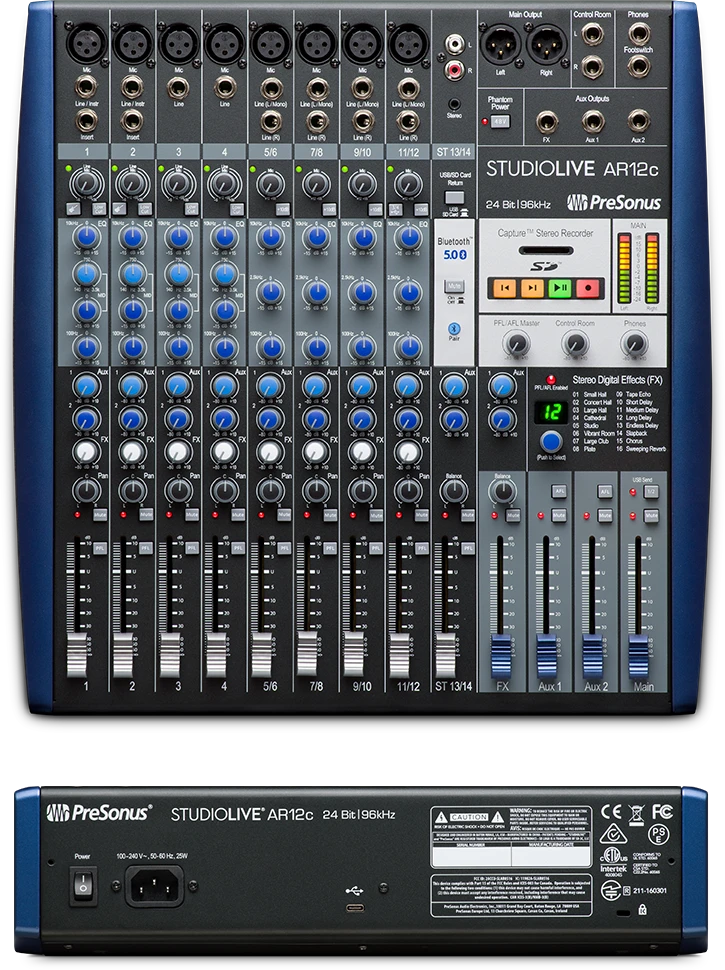Viewport: 725px width, 970px height.
Task: Grab the blue Main fader
Action: pyautogui.click(x=639, y=656)
